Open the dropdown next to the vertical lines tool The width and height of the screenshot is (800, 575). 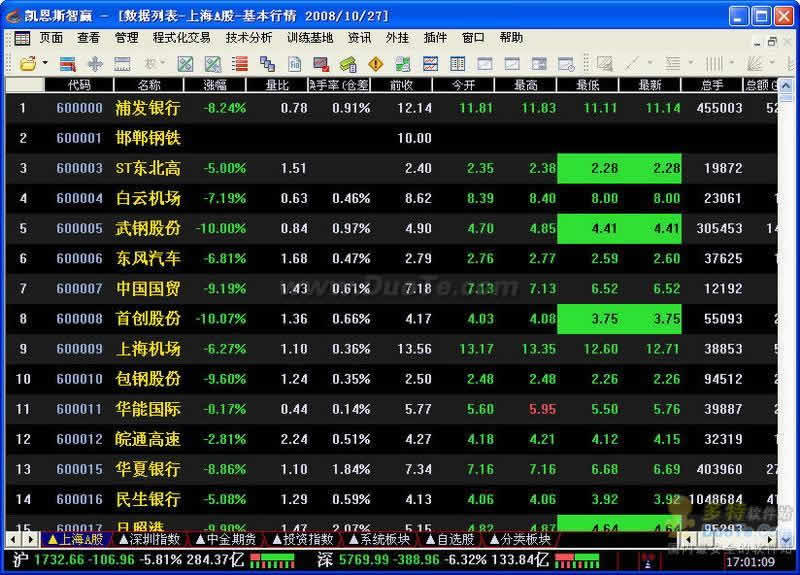[x=732, y=63]
